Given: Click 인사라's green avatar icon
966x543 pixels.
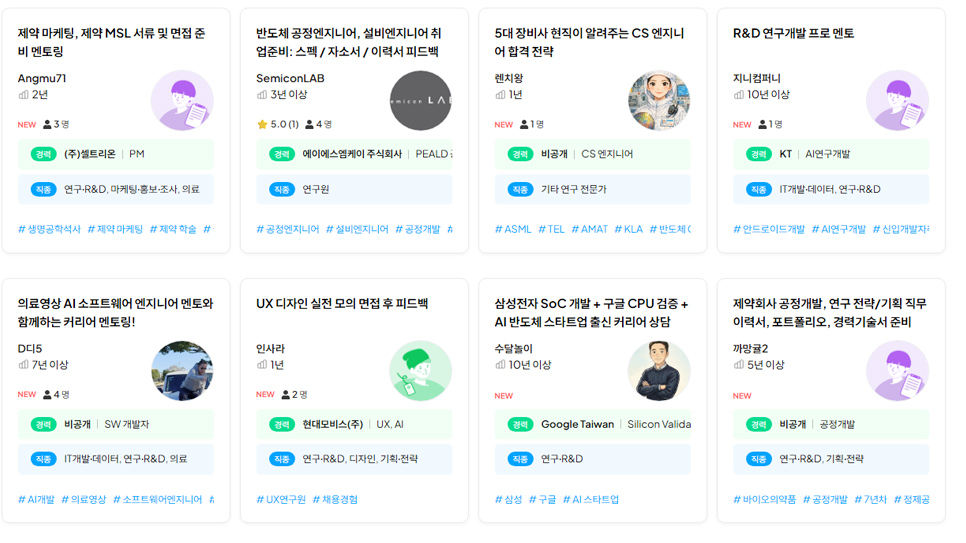Looking at the screenshot, I should tap(421, 371).
